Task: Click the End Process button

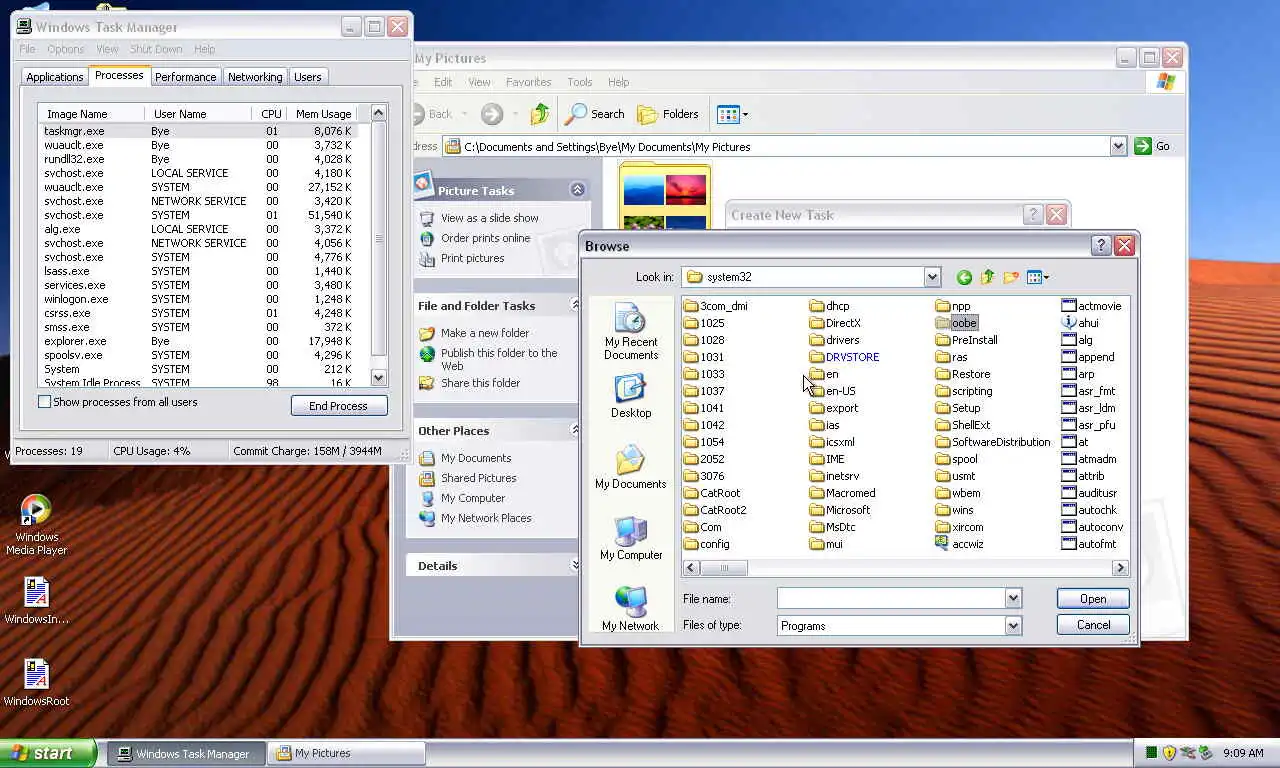Action: [x=339, y=406]
